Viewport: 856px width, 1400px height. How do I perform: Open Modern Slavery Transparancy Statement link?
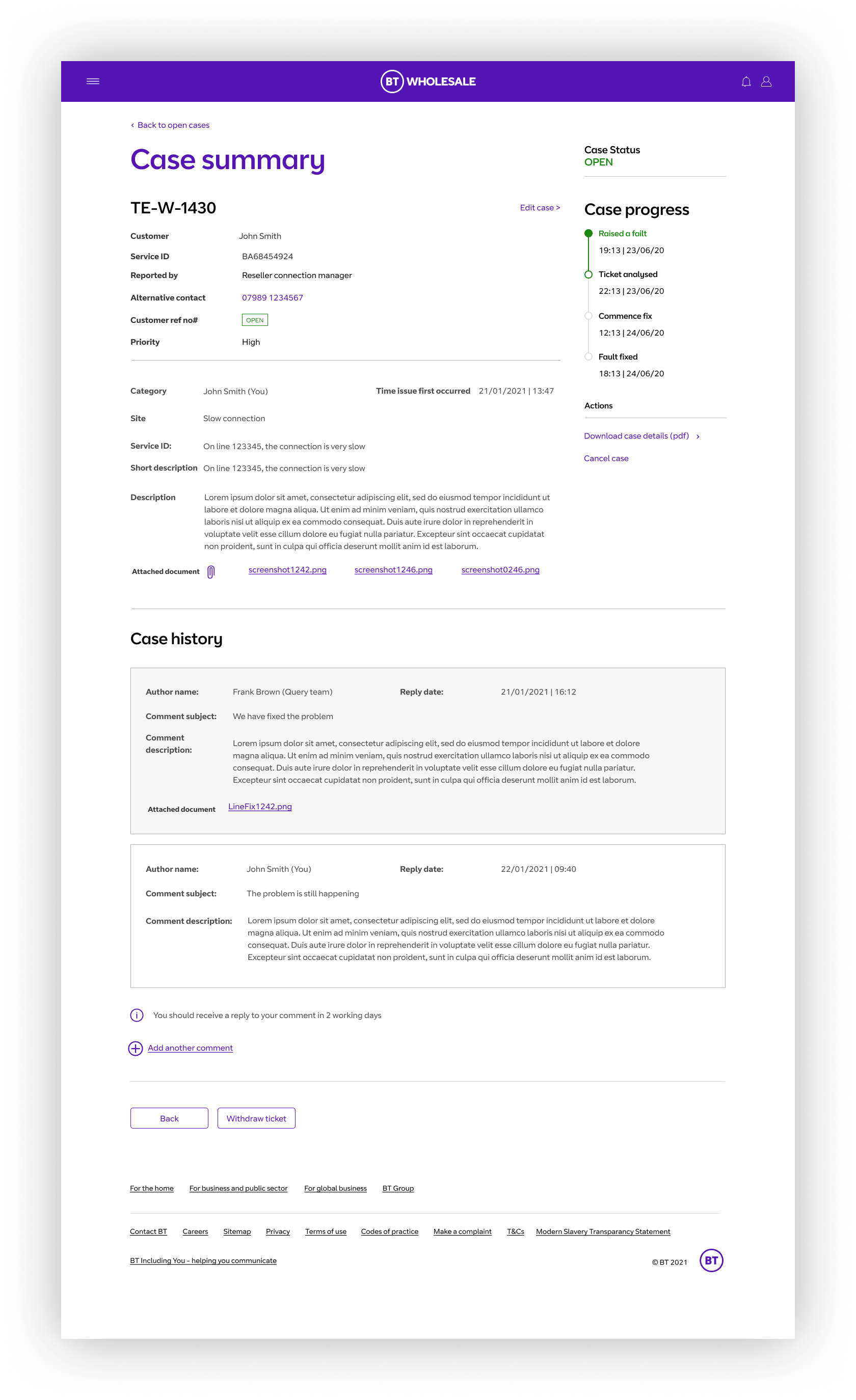pyautogui.click(x=603, y=1231)
